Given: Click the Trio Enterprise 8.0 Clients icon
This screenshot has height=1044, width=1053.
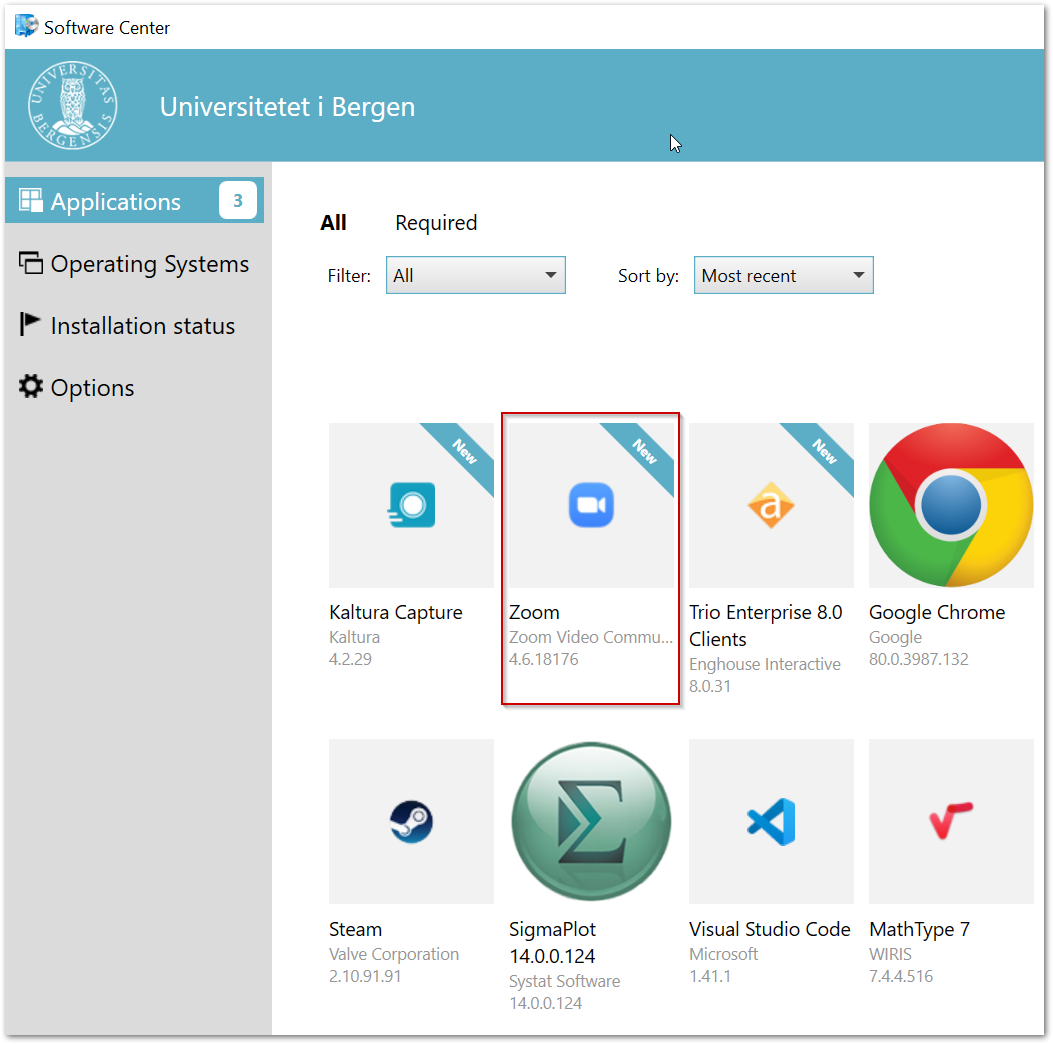Looking at the screenshot, I should (x=771, y=505).
